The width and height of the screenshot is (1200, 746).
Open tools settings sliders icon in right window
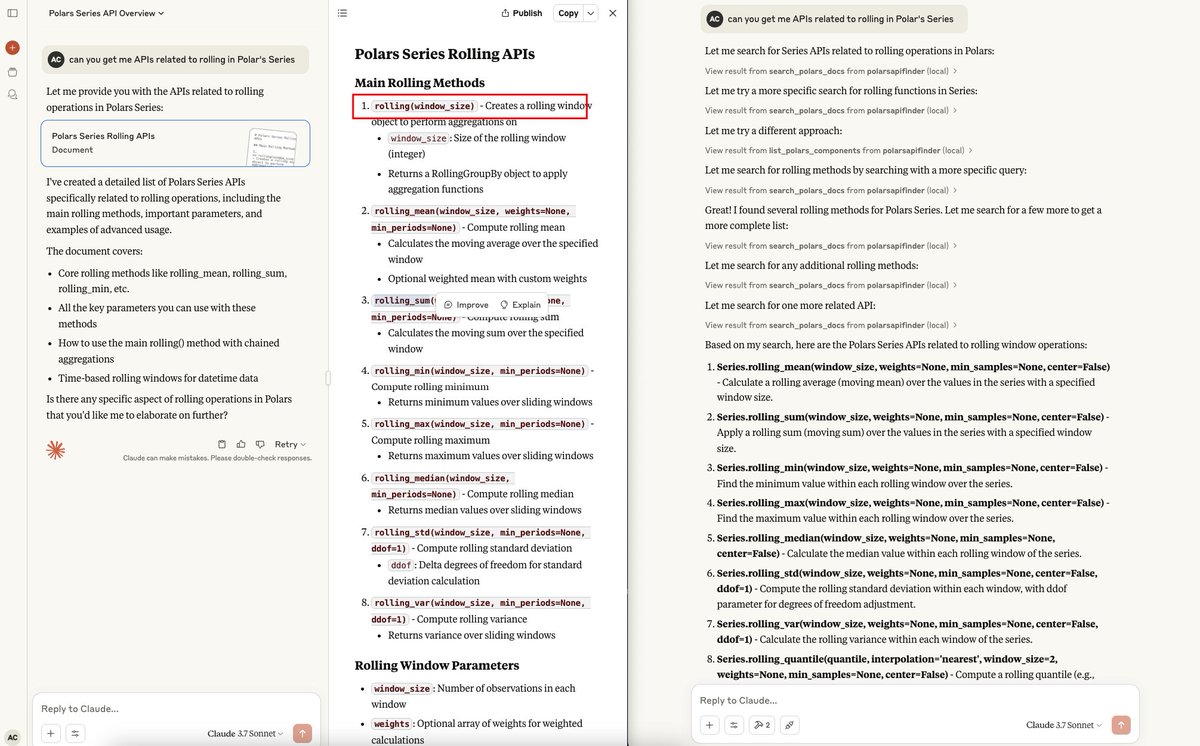click(734, 725)
